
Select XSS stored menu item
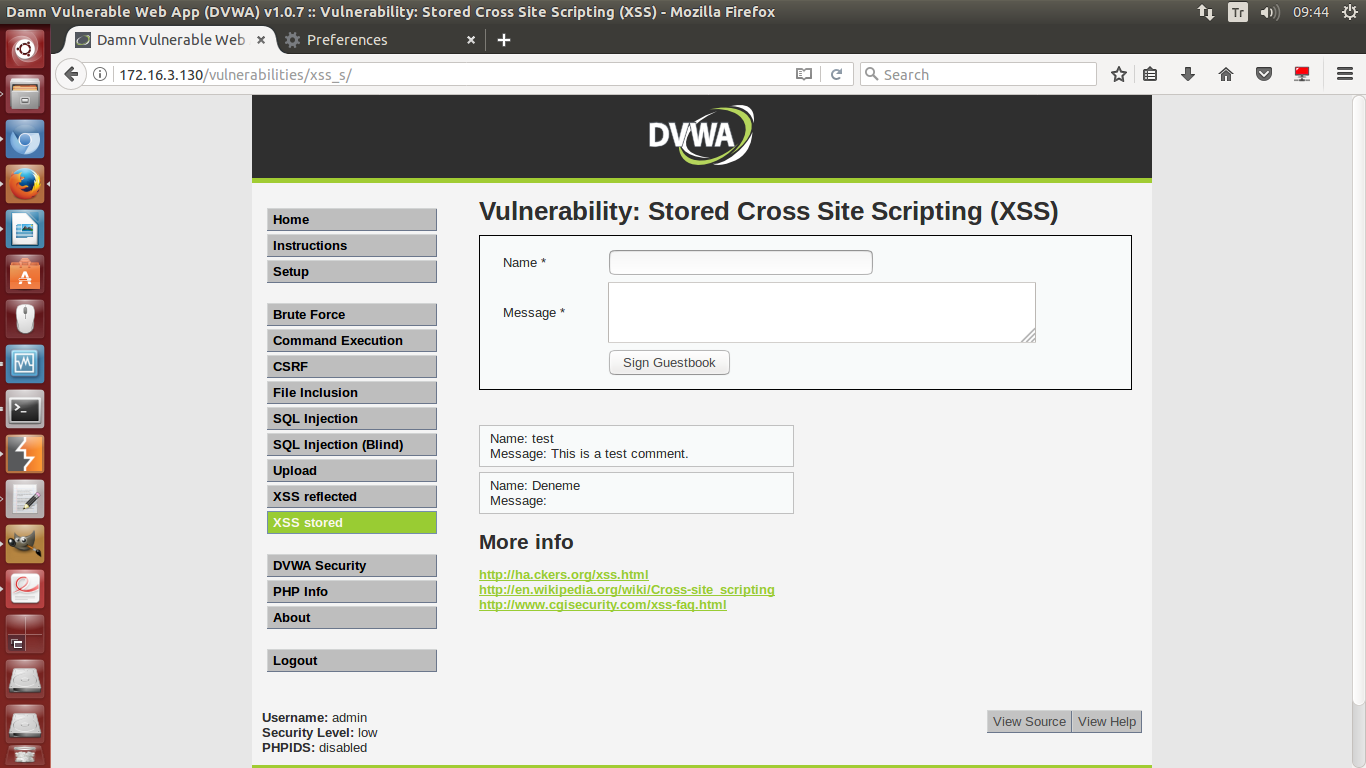[352, 523]
